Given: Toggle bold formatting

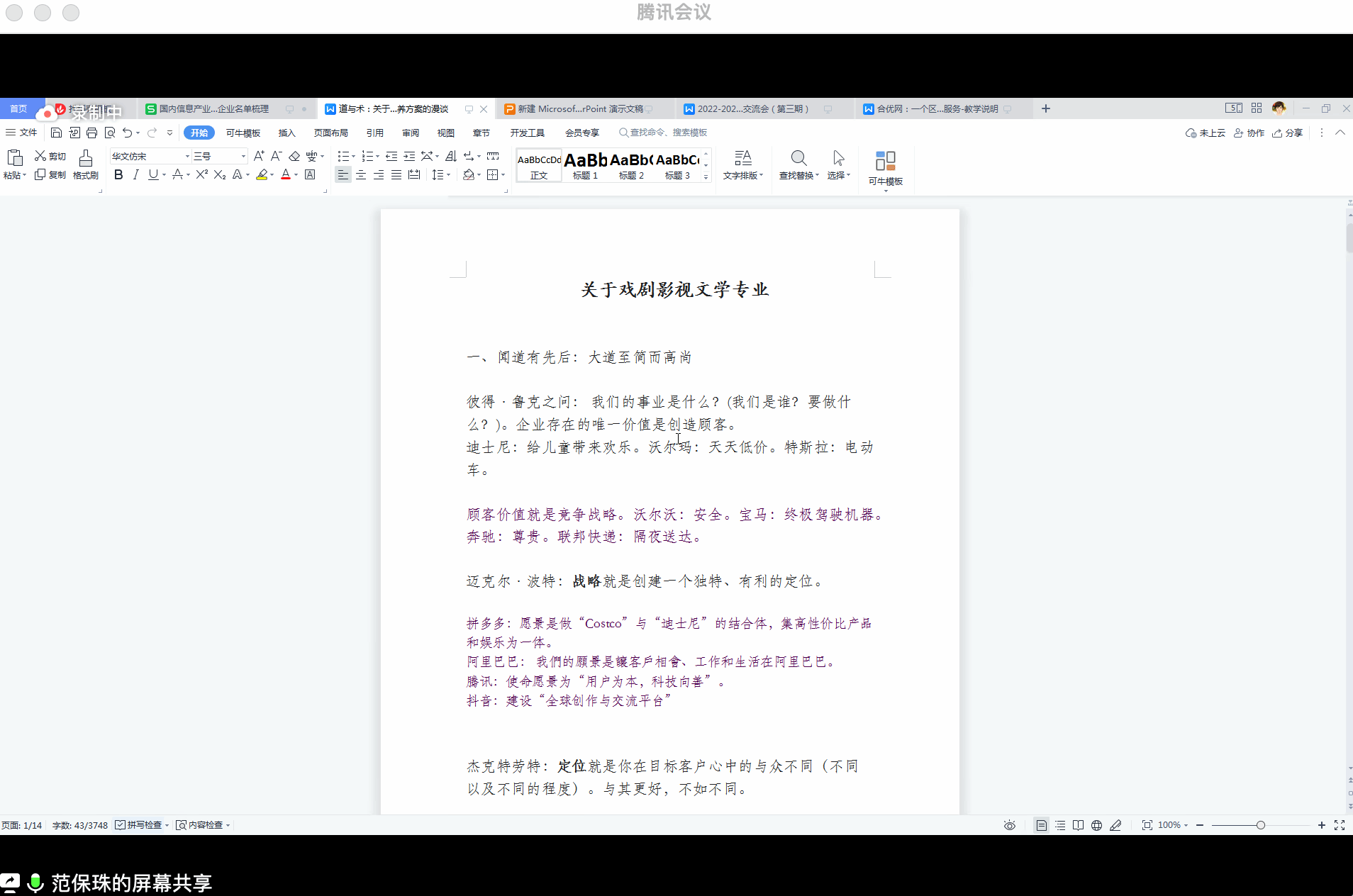Looking at the screenshot, I should pos(118,174).
